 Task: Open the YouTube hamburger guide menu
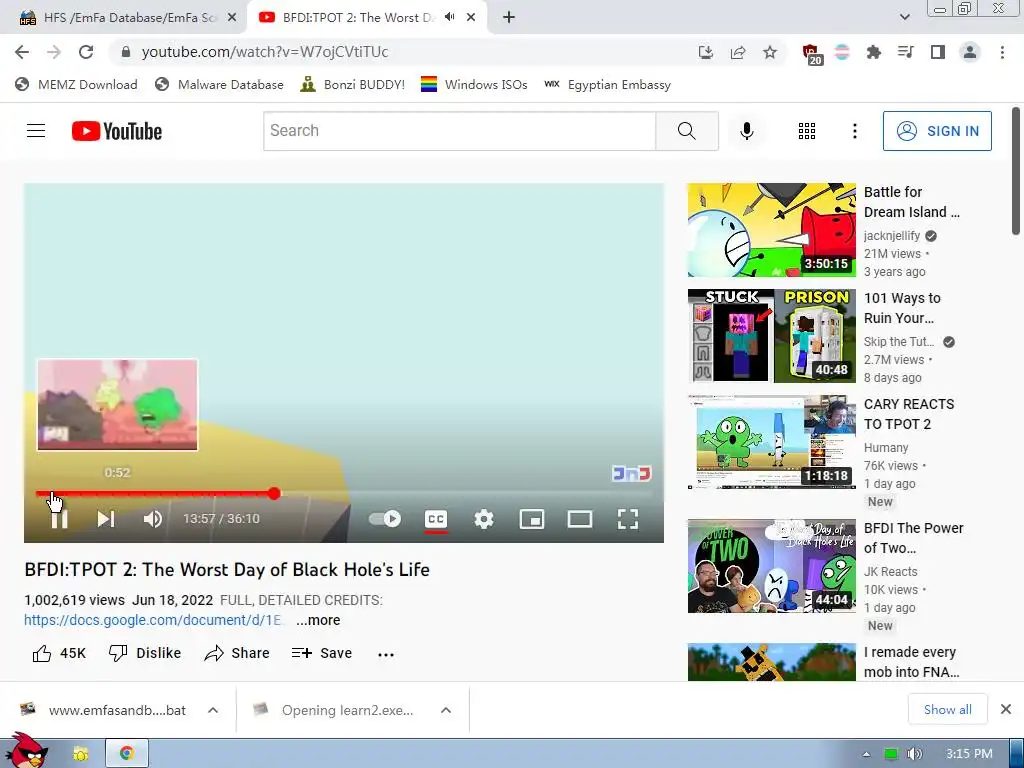(x=36, y=131)
